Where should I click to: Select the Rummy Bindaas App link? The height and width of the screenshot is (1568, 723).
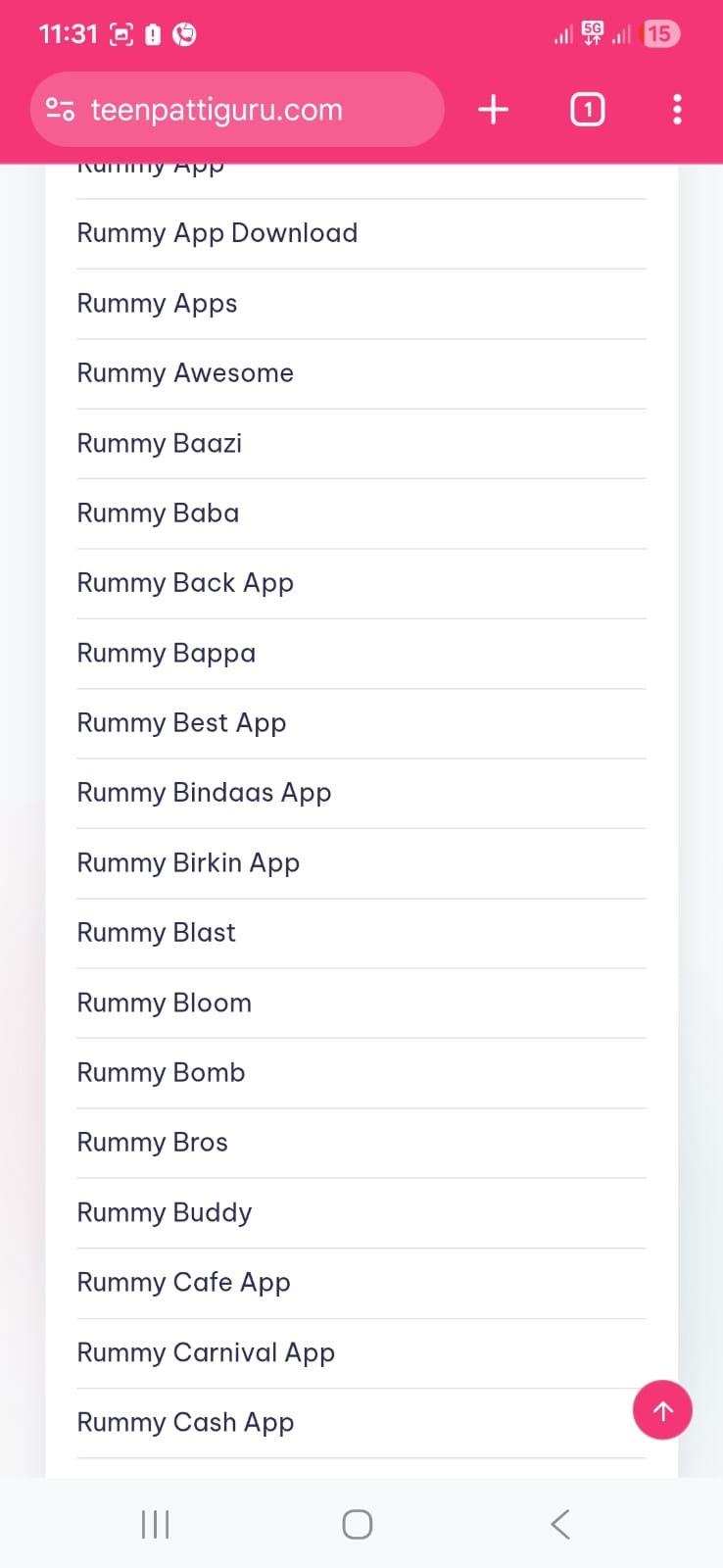point(205,793)
